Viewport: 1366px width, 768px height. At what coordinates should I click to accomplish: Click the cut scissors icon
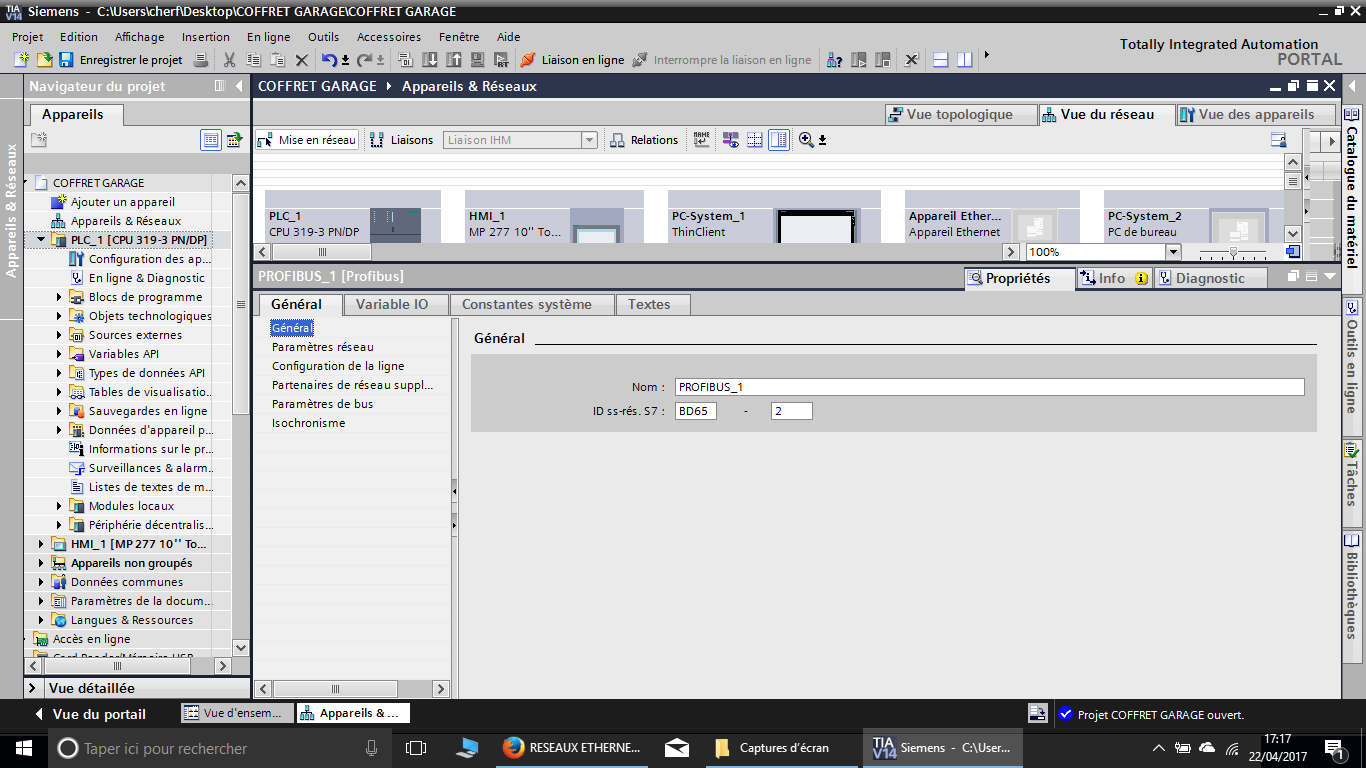click(230, 60)
